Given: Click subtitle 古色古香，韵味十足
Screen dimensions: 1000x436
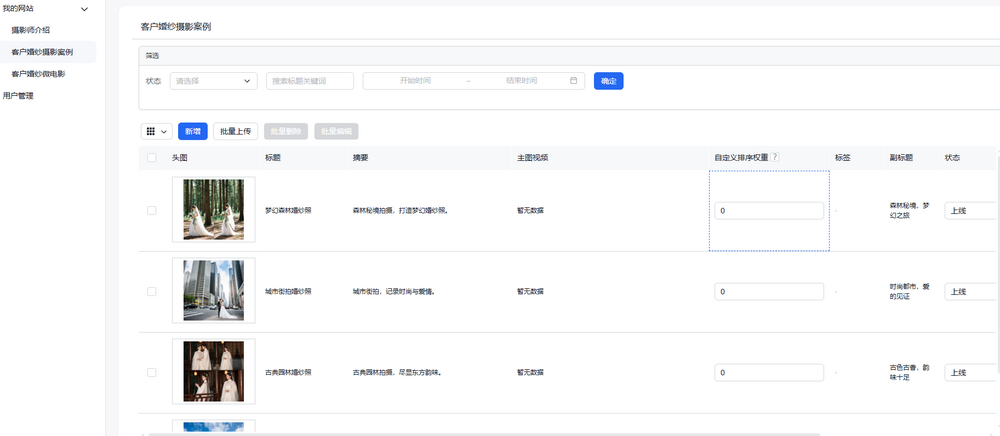Looking at the screenshot, I should point(909,372).
